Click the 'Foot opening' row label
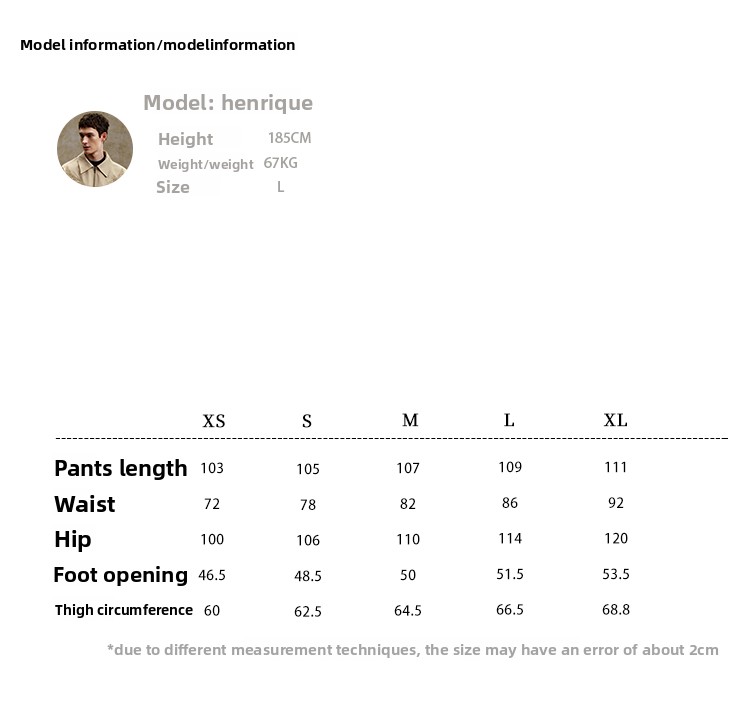 coord(121,575)
